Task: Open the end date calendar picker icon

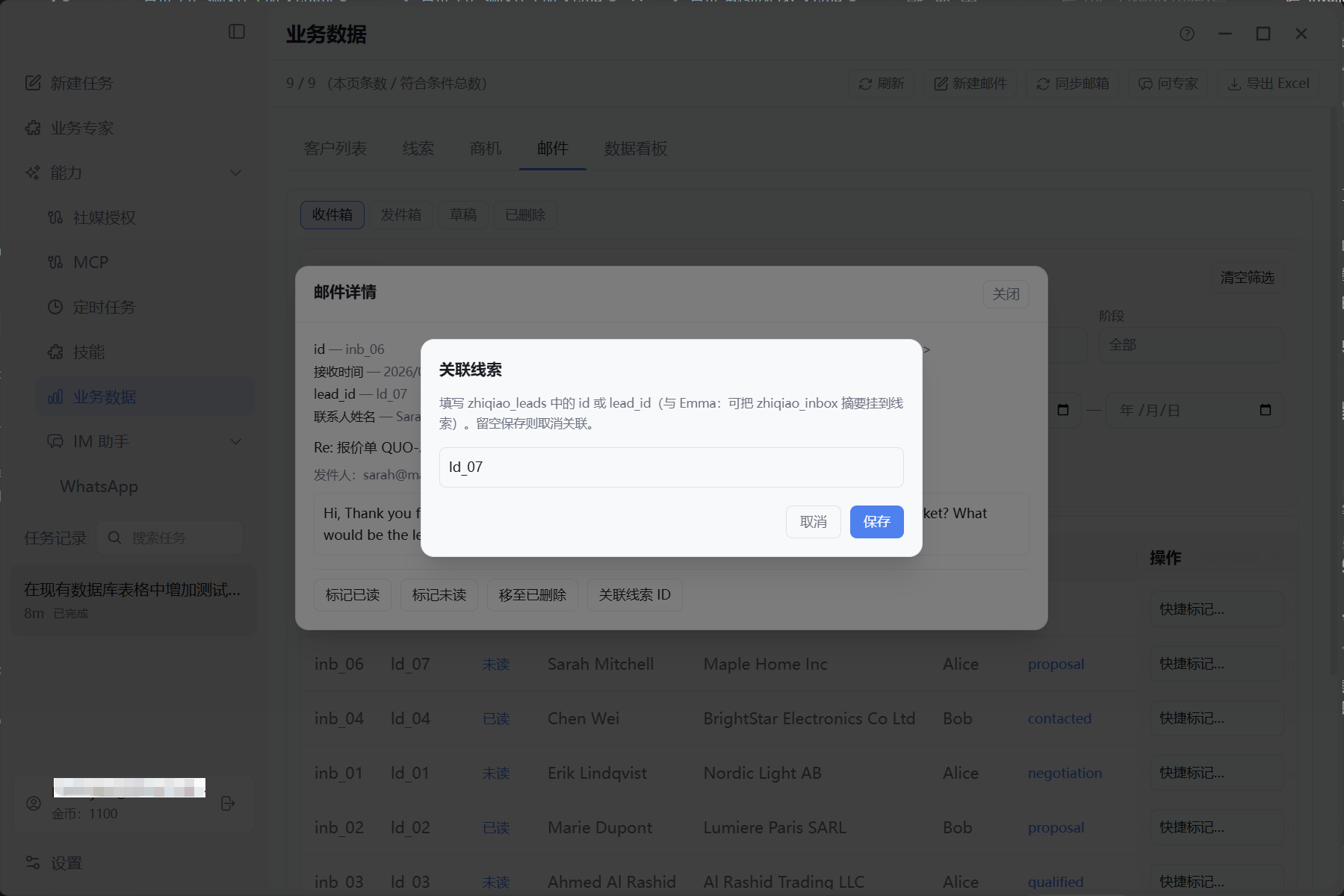Action: coord(1266,410)
